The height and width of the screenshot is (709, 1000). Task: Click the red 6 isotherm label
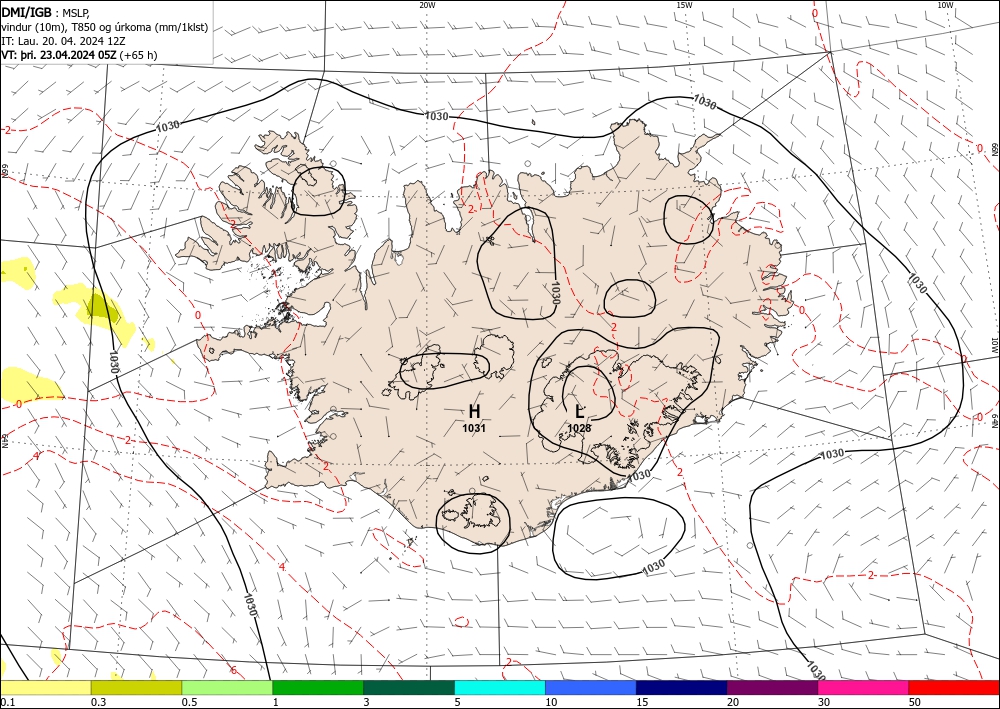pyautogui.click(x=233, y=670)
